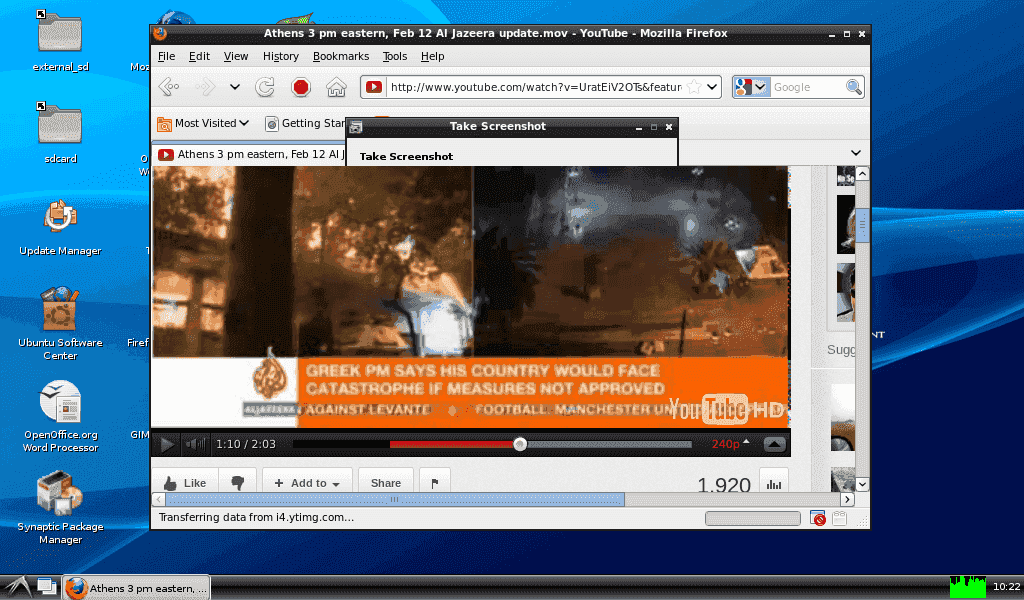Launch Synaptic Package Manager desktop icon
This screenshot has width=1024, height=600.
pos(60,507)
